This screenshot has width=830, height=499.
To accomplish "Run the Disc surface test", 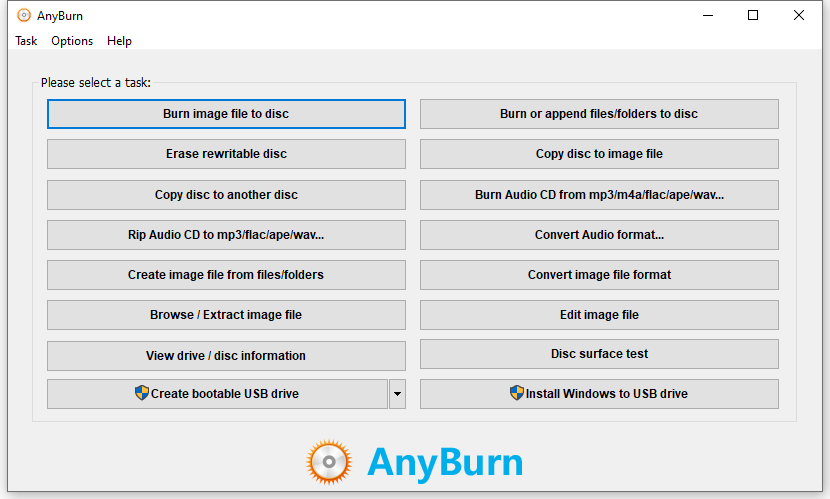I will [x=599, y=354].
